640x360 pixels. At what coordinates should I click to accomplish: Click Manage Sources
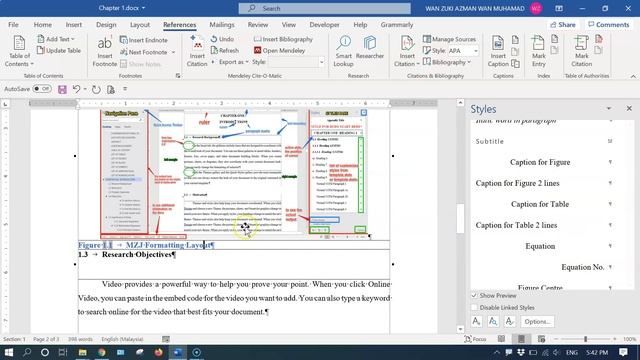click(449, 39)
